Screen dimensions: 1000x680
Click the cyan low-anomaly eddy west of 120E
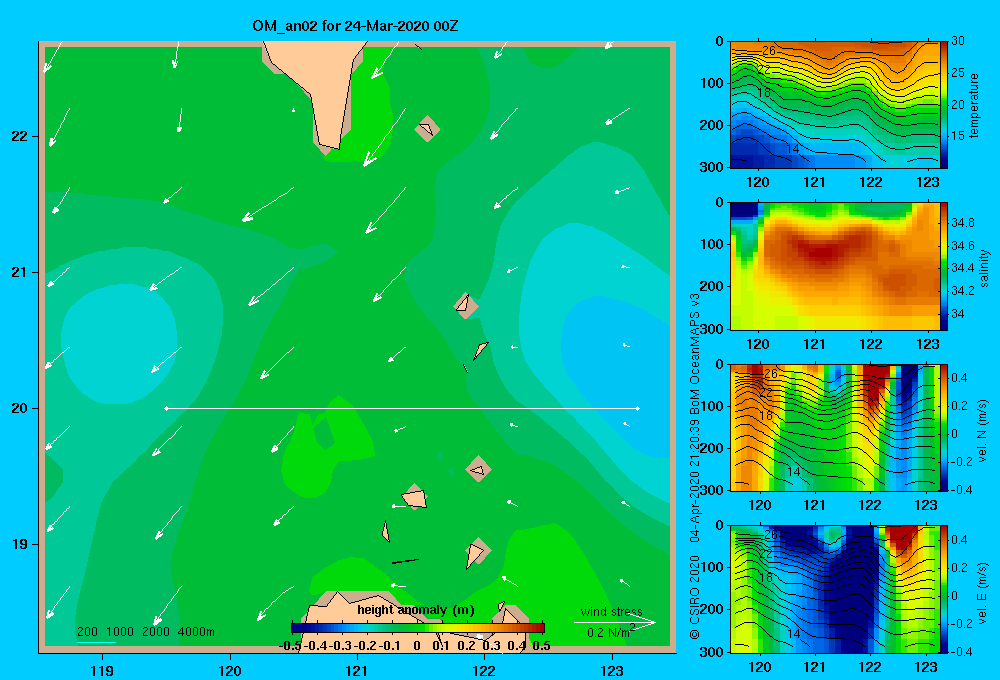pos(119,344)
